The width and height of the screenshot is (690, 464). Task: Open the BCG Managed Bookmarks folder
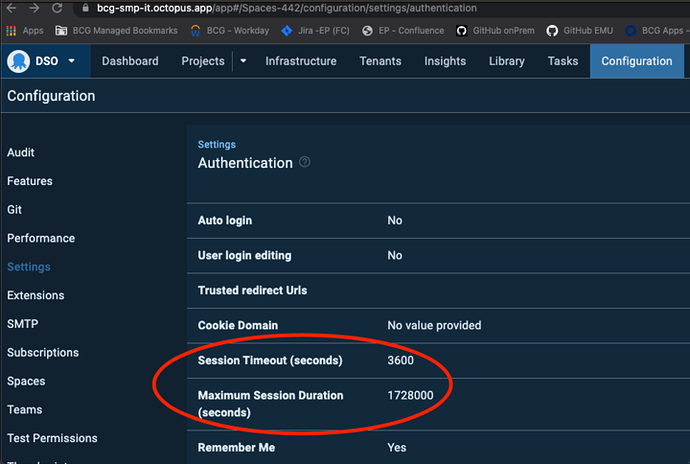click(116, 30)
